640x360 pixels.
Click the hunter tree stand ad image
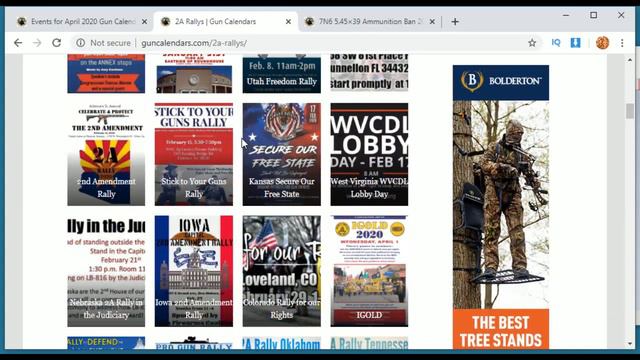tap(501, 204)
